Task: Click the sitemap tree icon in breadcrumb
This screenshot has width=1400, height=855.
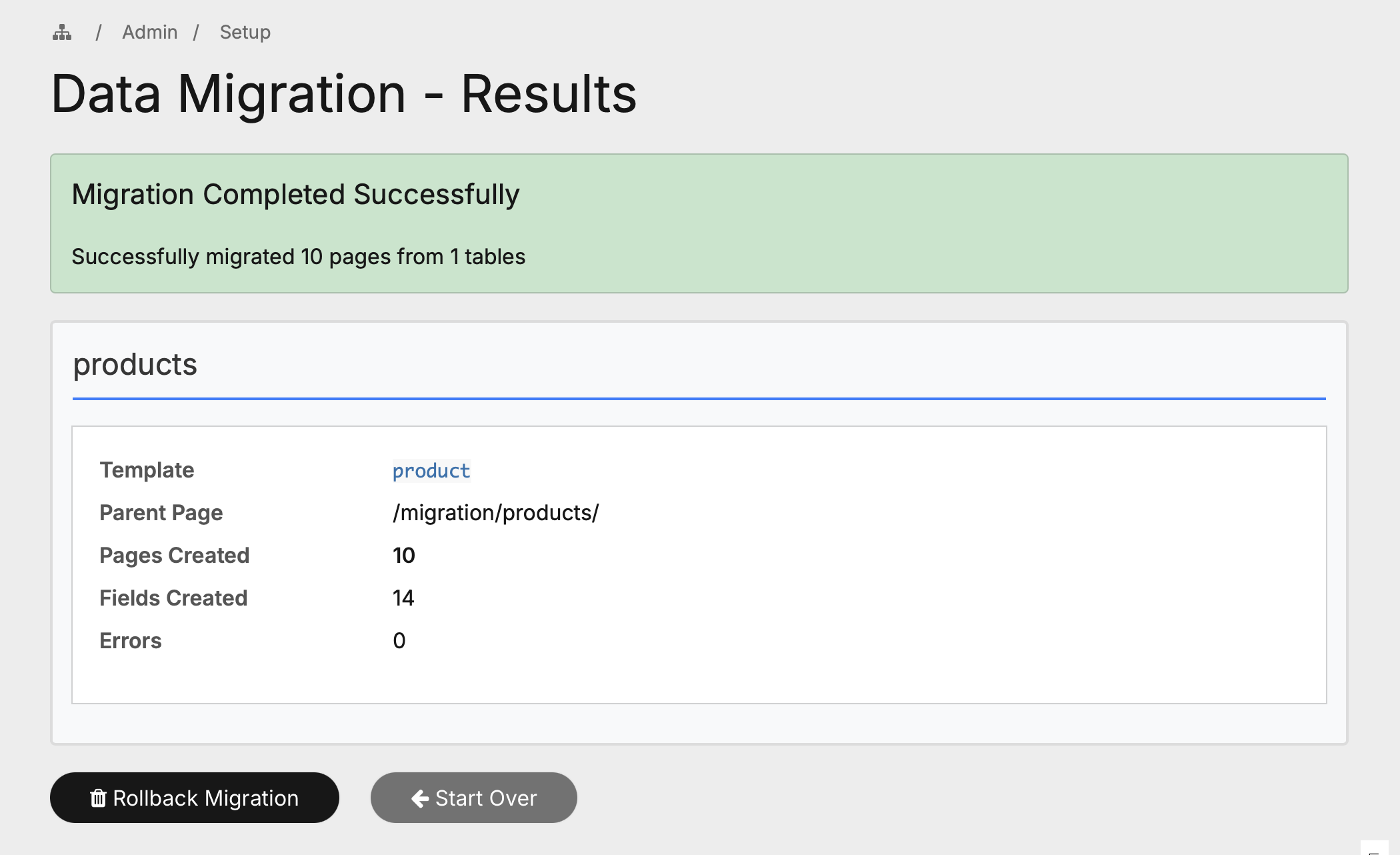Action: point(62,32)
